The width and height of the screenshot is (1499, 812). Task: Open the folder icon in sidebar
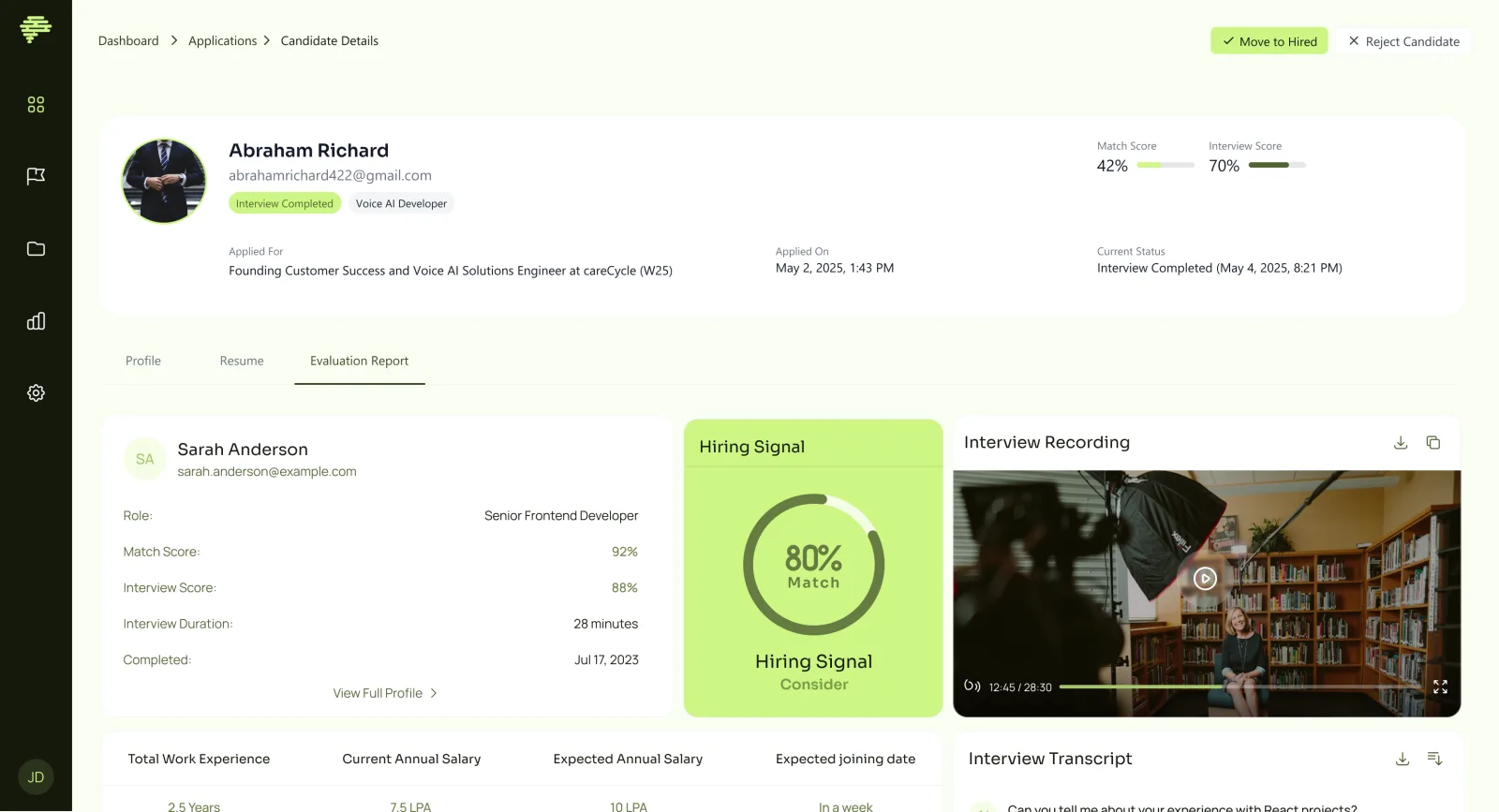[x=36, y=248]
